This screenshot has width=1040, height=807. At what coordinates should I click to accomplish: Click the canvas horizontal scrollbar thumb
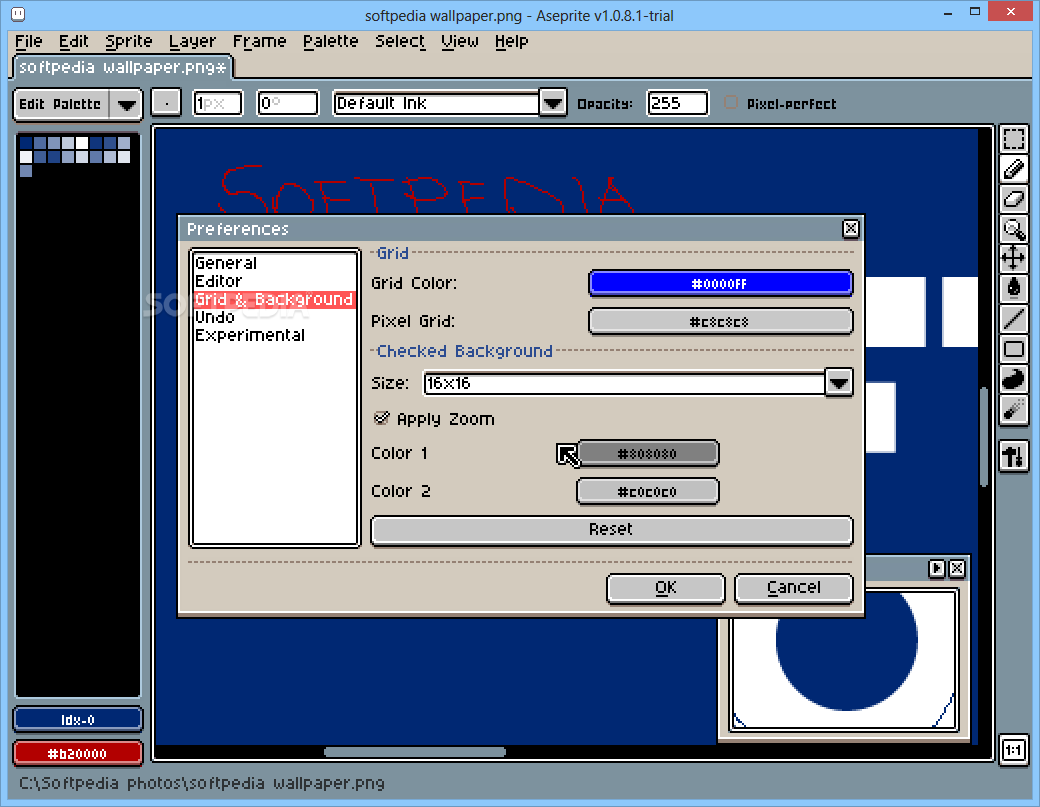coord(415,752)
